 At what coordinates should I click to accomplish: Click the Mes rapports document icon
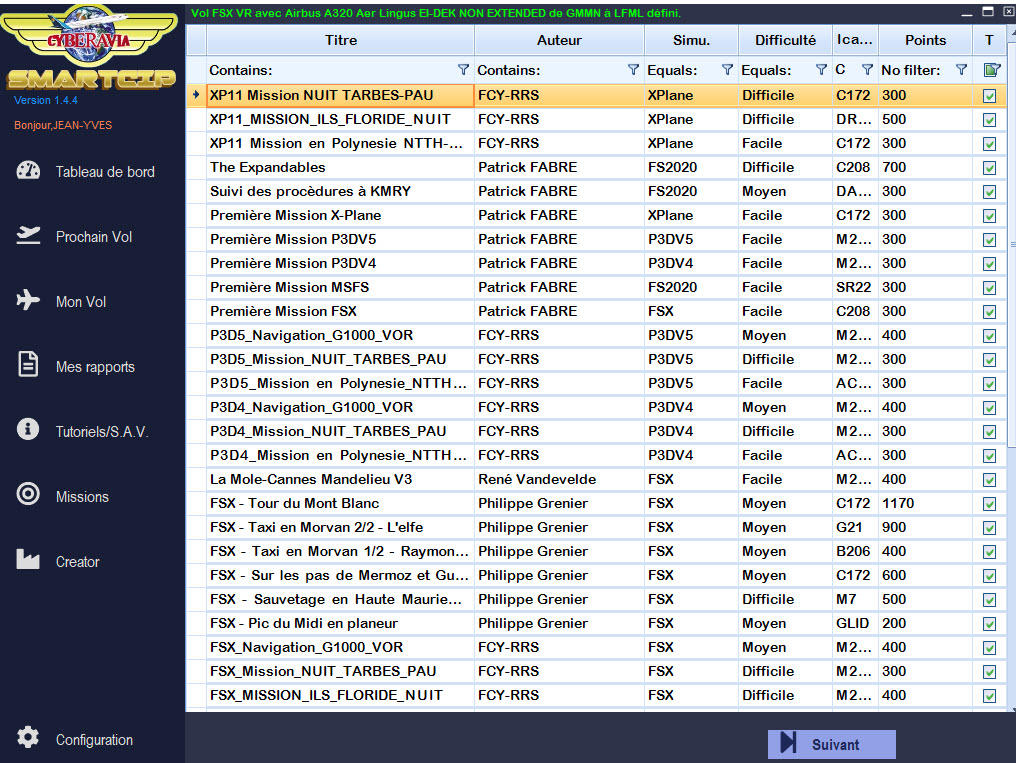[x=28, y=364]
